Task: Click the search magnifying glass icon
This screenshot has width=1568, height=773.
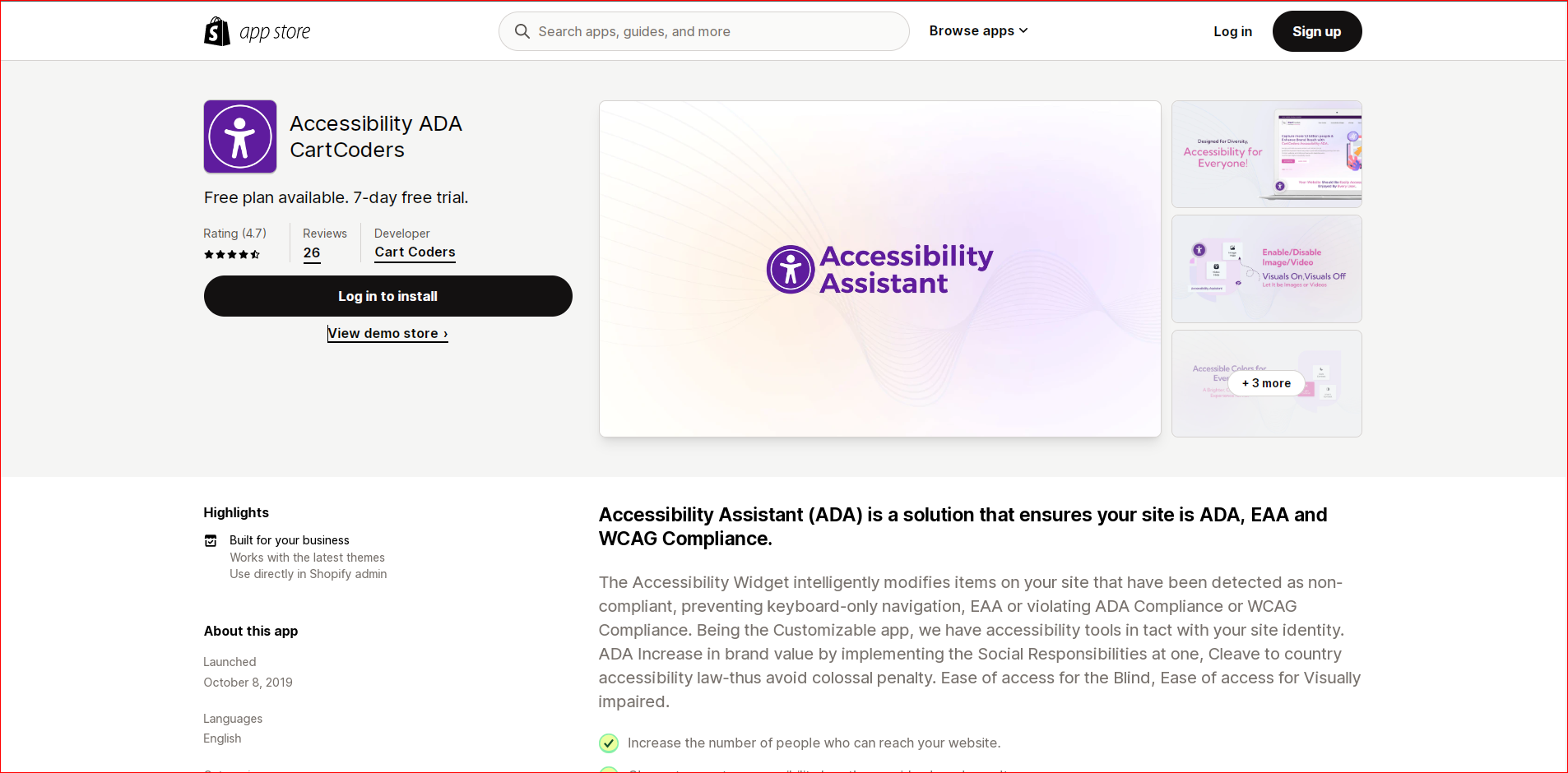Action: tap(522, 30)
